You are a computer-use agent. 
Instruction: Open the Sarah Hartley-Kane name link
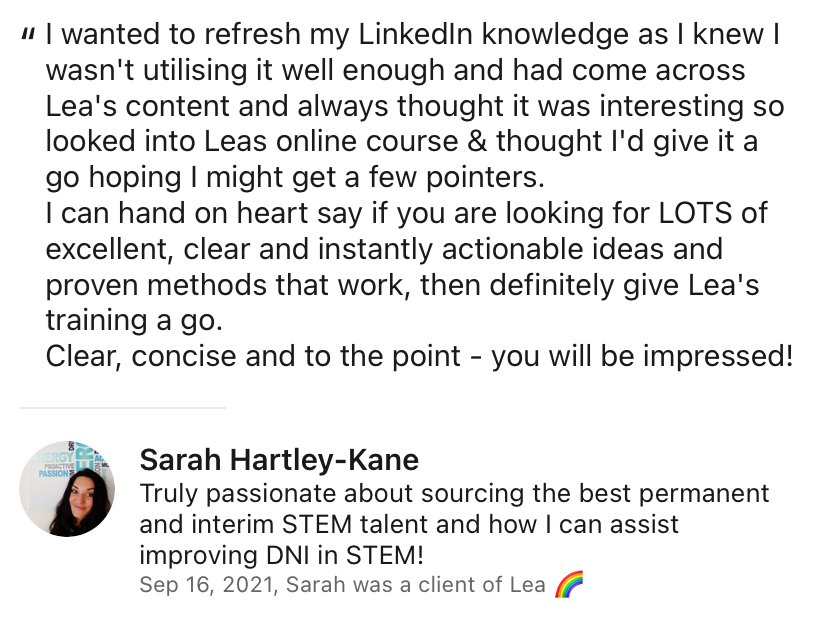[279, 460]
